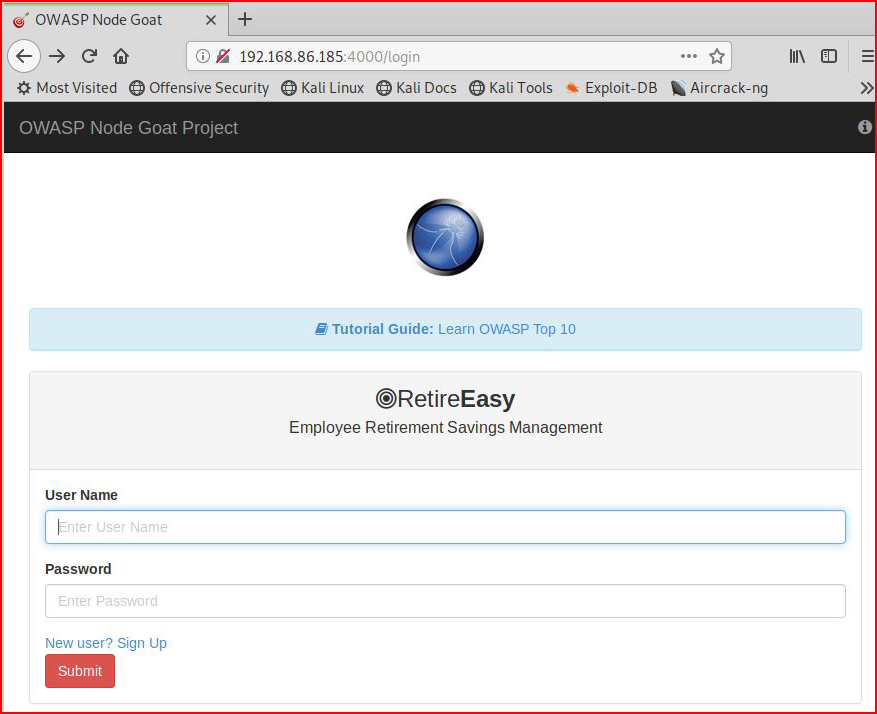Viewport: 877px width, 714px height.
Task: Click the forward navigation arrow
Action: coord(57,56)
